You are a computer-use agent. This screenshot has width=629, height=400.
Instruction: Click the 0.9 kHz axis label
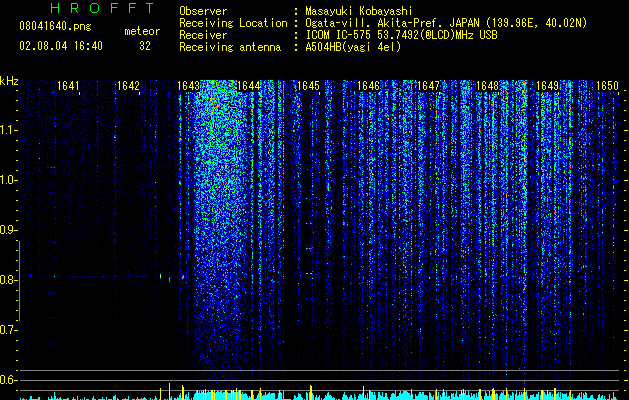pos(8,230)
